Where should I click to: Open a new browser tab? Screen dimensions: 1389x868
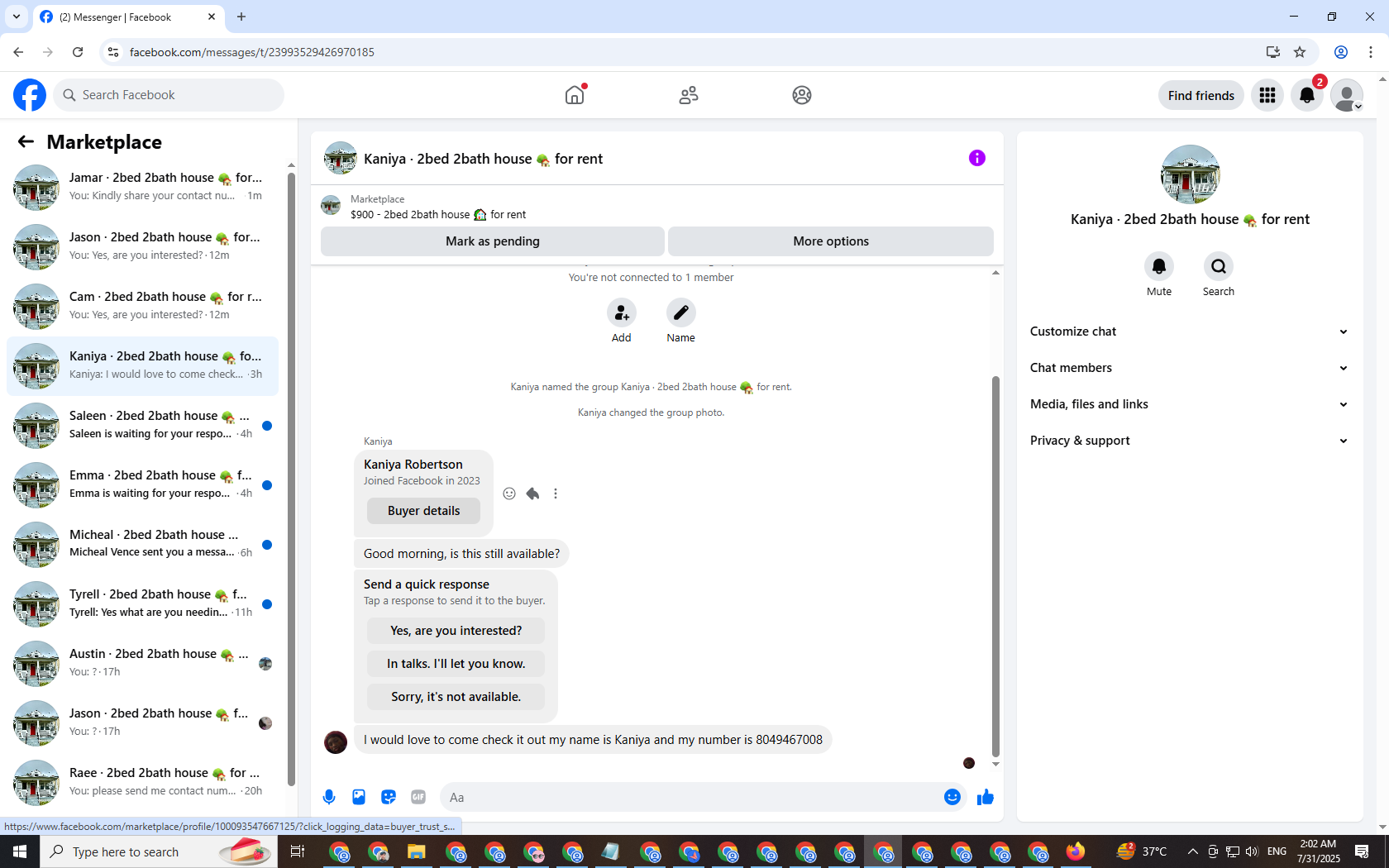241,17
